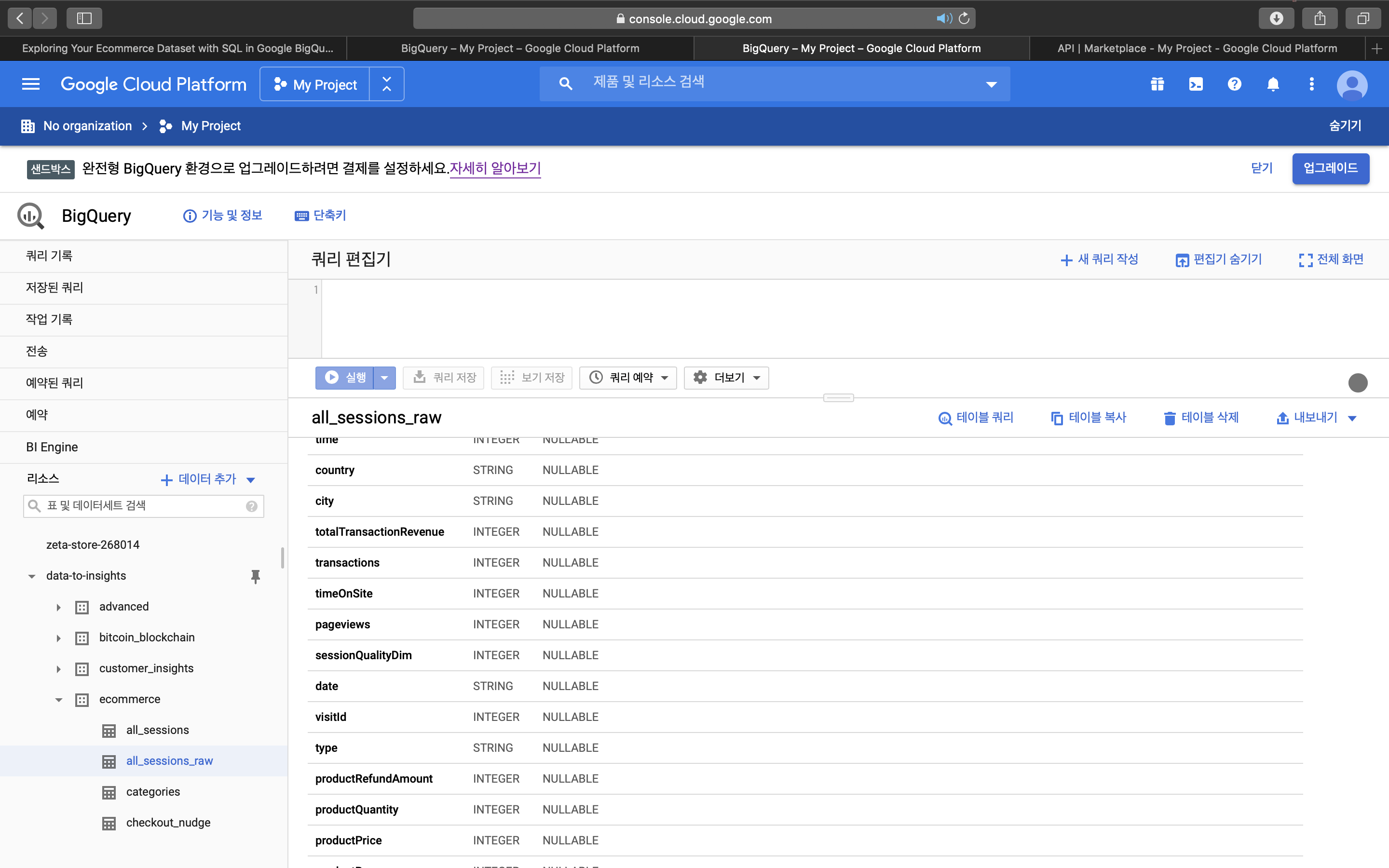Expand the bitcoin_blockchain dataset
1389x868 pixels.
pos(58,638)
